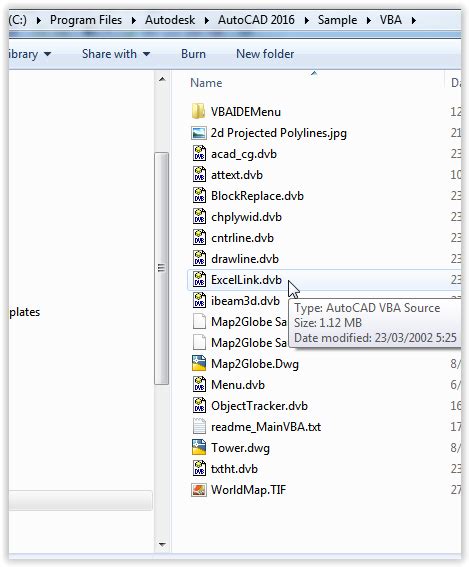469x567 pixels.
Task: Expand the arrow after Program Files in address bar
Action: pos(134,20)
